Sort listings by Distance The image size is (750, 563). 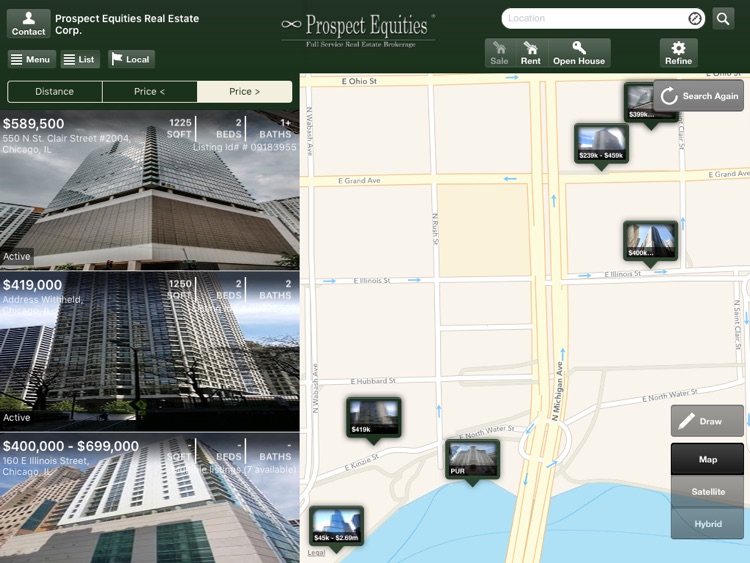(x=55, y=91)
